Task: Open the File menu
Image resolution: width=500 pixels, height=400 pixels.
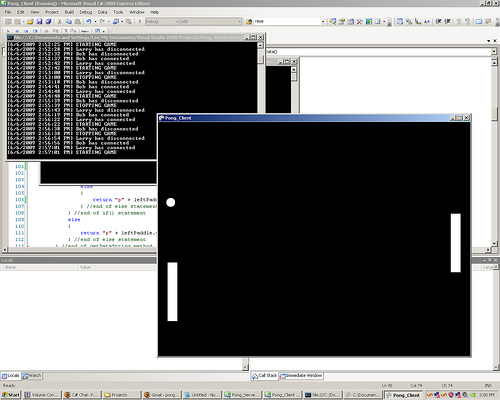Action: point(8,12)
